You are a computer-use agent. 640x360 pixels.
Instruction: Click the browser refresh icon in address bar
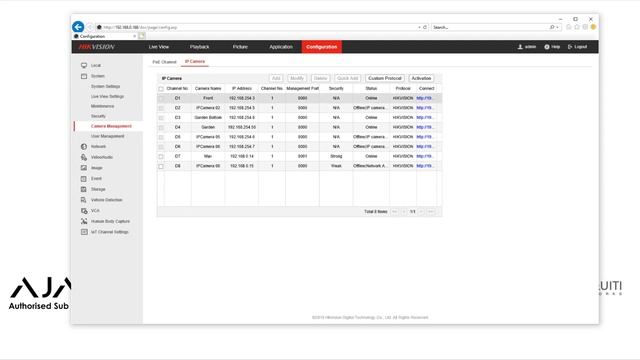(x=425, y=27)
